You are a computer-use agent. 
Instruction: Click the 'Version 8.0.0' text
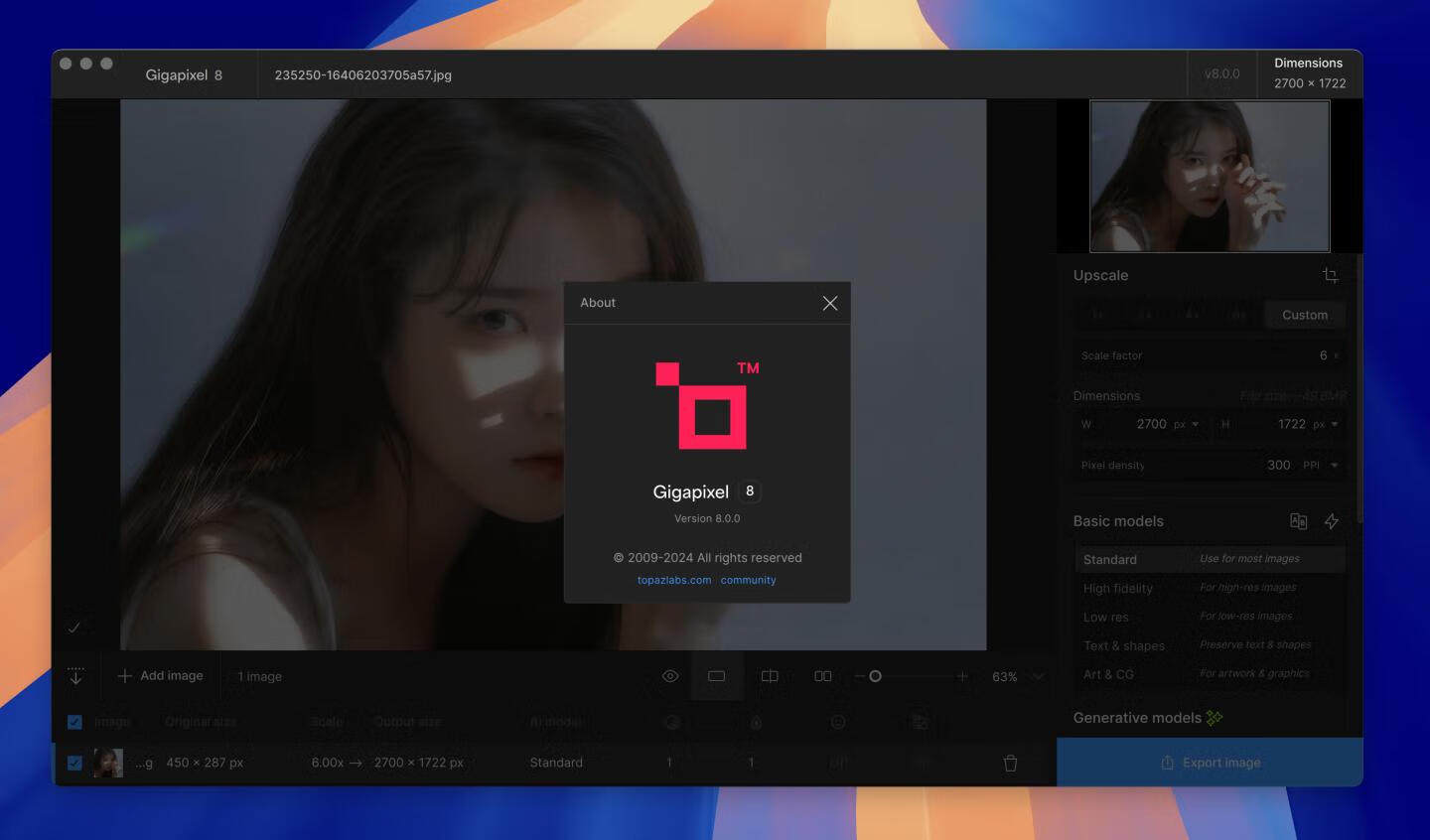tap(707, 518)
